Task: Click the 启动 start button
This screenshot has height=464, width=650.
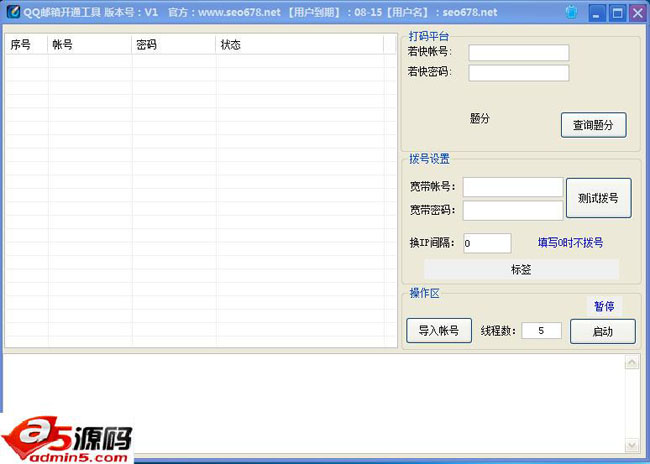Action: pyautogui.click(x=602, y=331)
